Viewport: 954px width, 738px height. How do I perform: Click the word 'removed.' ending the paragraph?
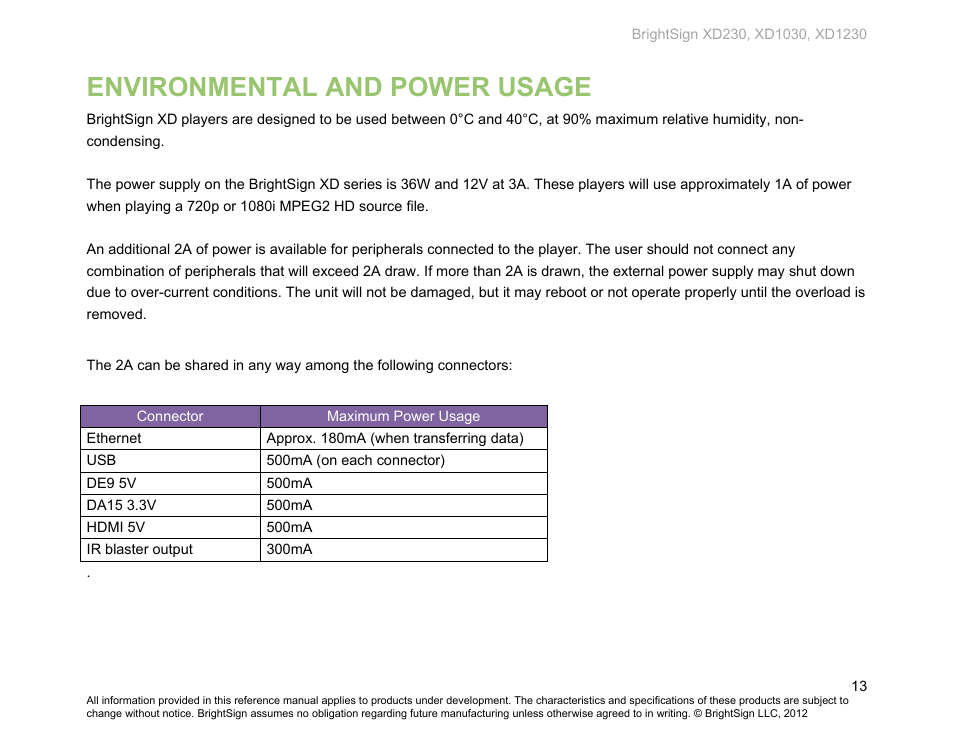[116, 315]
